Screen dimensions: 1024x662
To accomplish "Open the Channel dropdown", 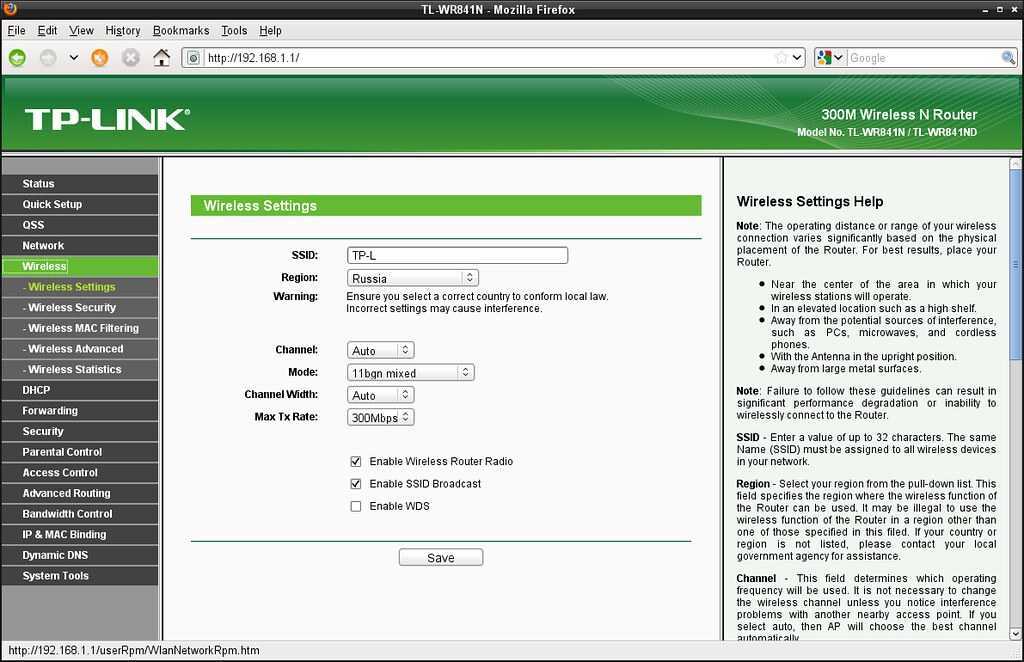I will pos(381,351).
